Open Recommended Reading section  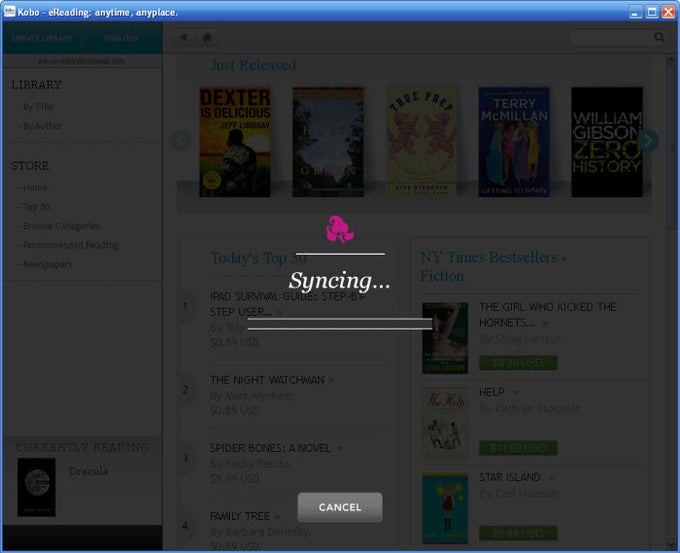tap(69, 245)
